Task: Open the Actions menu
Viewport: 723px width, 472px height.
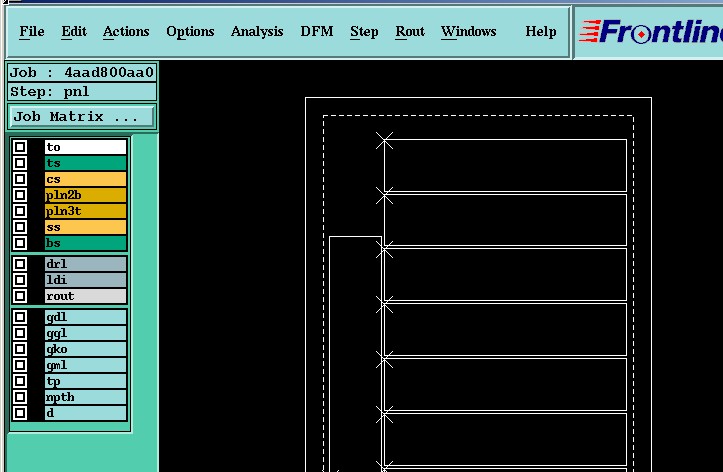Action: (126, 31)
